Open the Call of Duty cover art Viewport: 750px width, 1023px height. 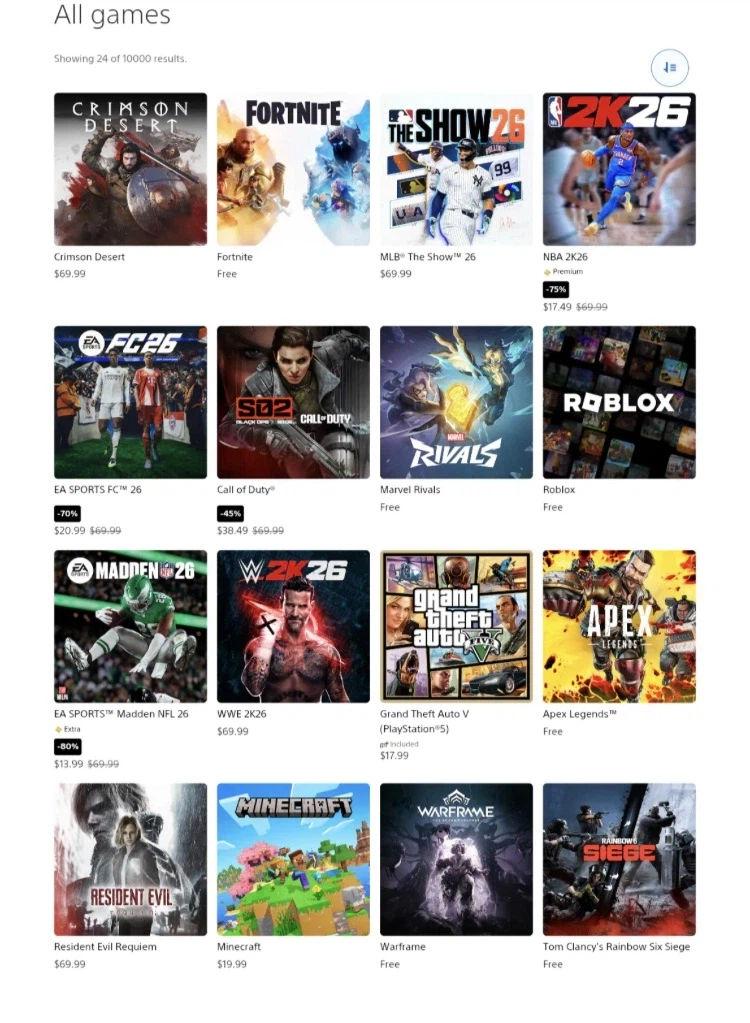pyautogui.click(x=293, y=402)
